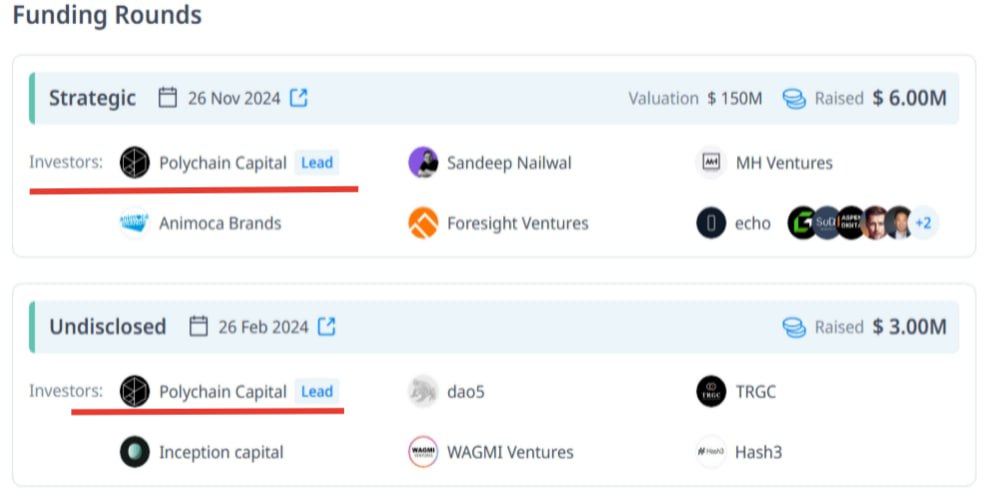The image size is (991, 491).
Task: Click the Foresight Ventures orange logo
Action: point(423,223)
